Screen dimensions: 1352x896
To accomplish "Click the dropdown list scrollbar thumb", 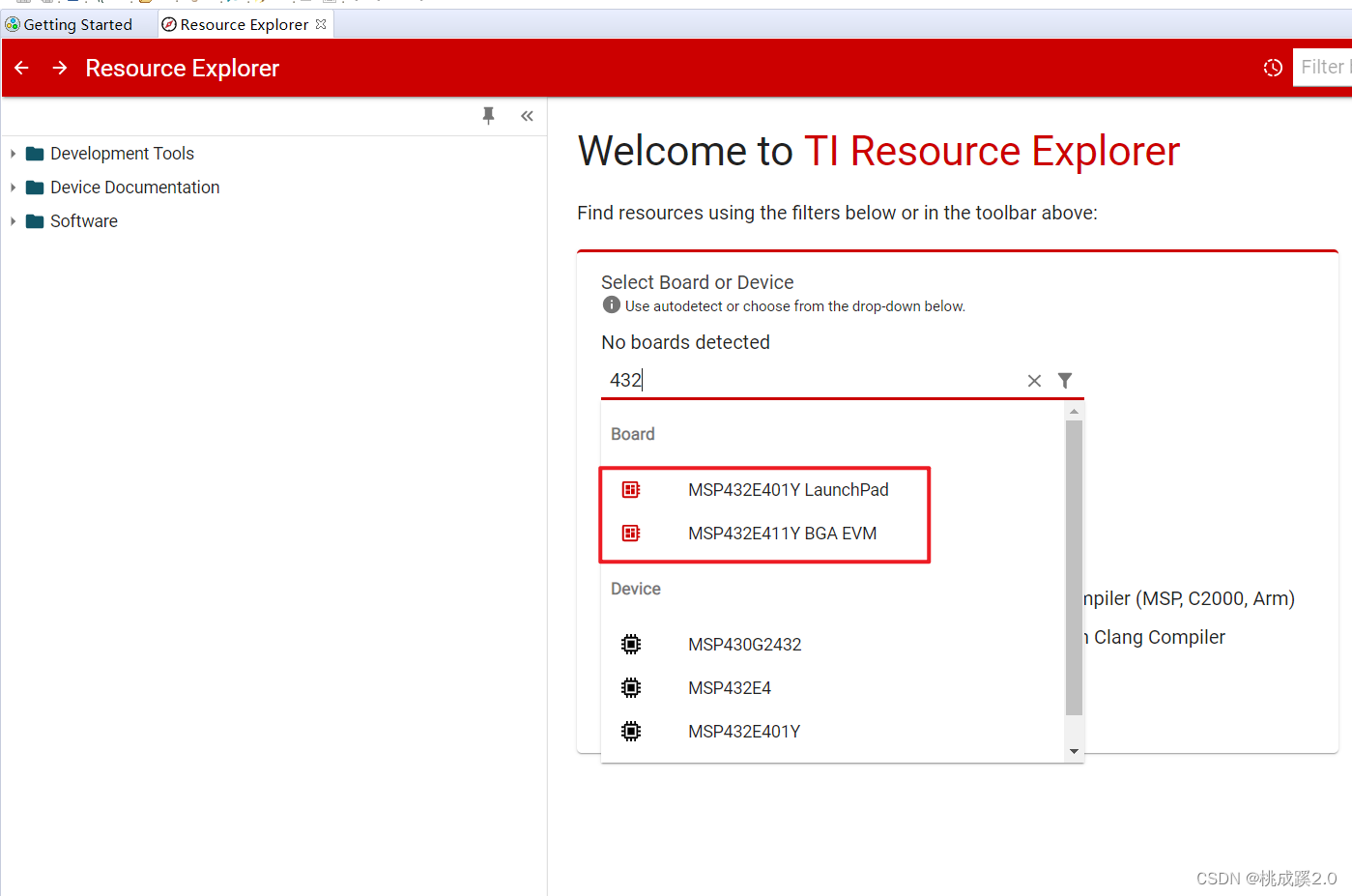I will pyautogui.click(x=1074, y=567).
